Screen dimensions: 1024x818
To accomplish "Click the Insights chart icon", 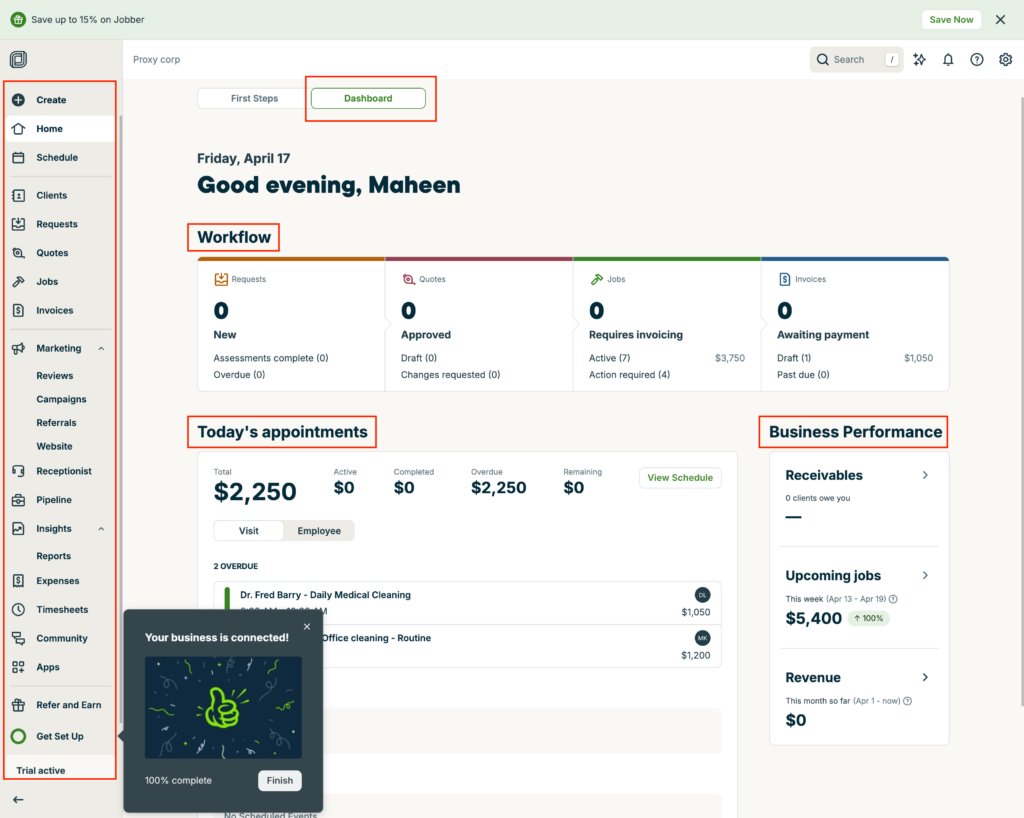I will click(18, 528).
